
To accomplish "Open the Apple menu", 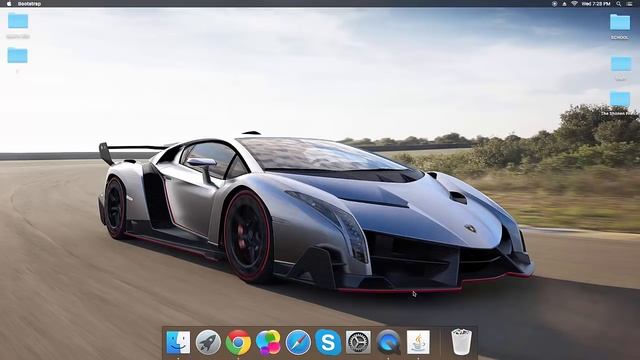I will tap(9, 4).
